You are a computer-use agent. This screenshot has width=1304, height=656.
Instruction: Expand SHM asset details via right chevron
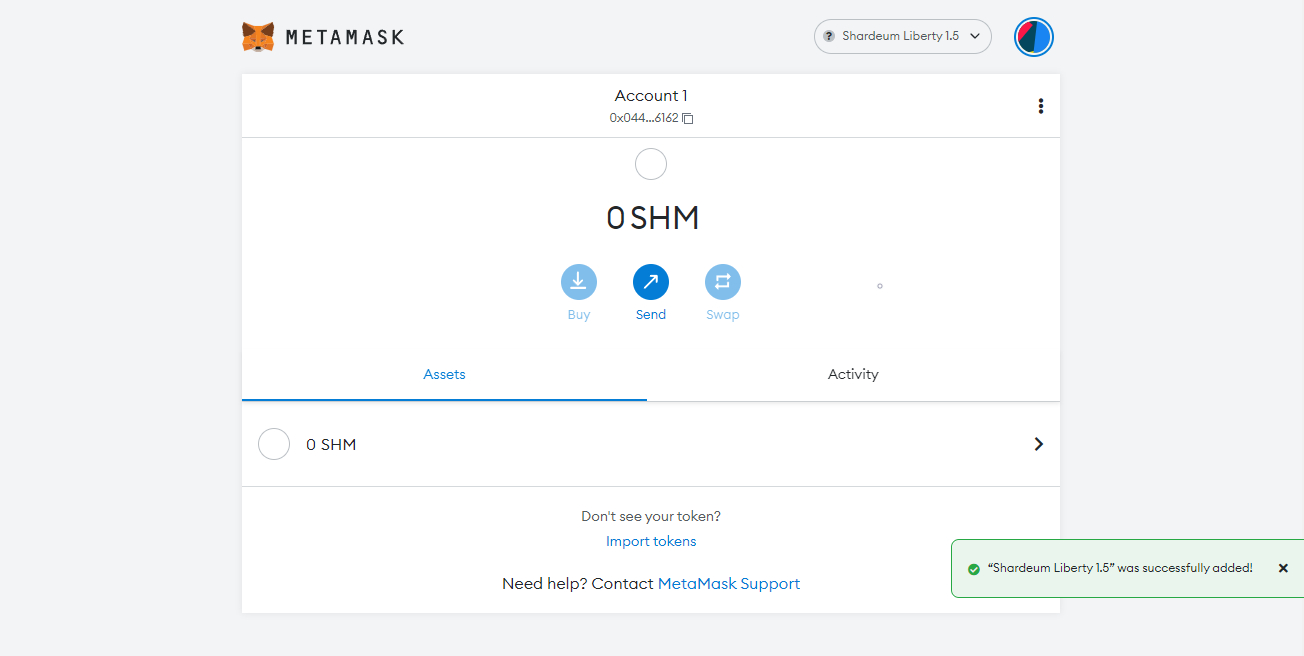pos(1038,444)
